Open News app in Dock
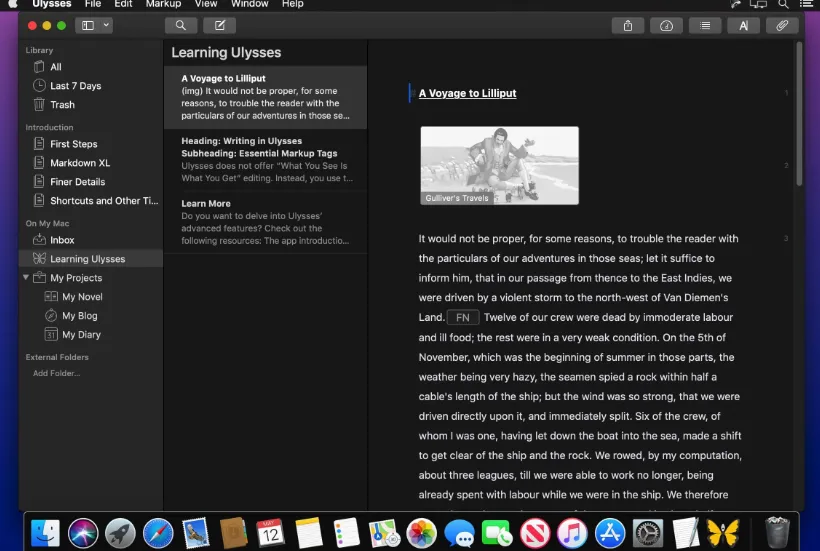Viewport: 820px width, 551px height. point(534,533)
